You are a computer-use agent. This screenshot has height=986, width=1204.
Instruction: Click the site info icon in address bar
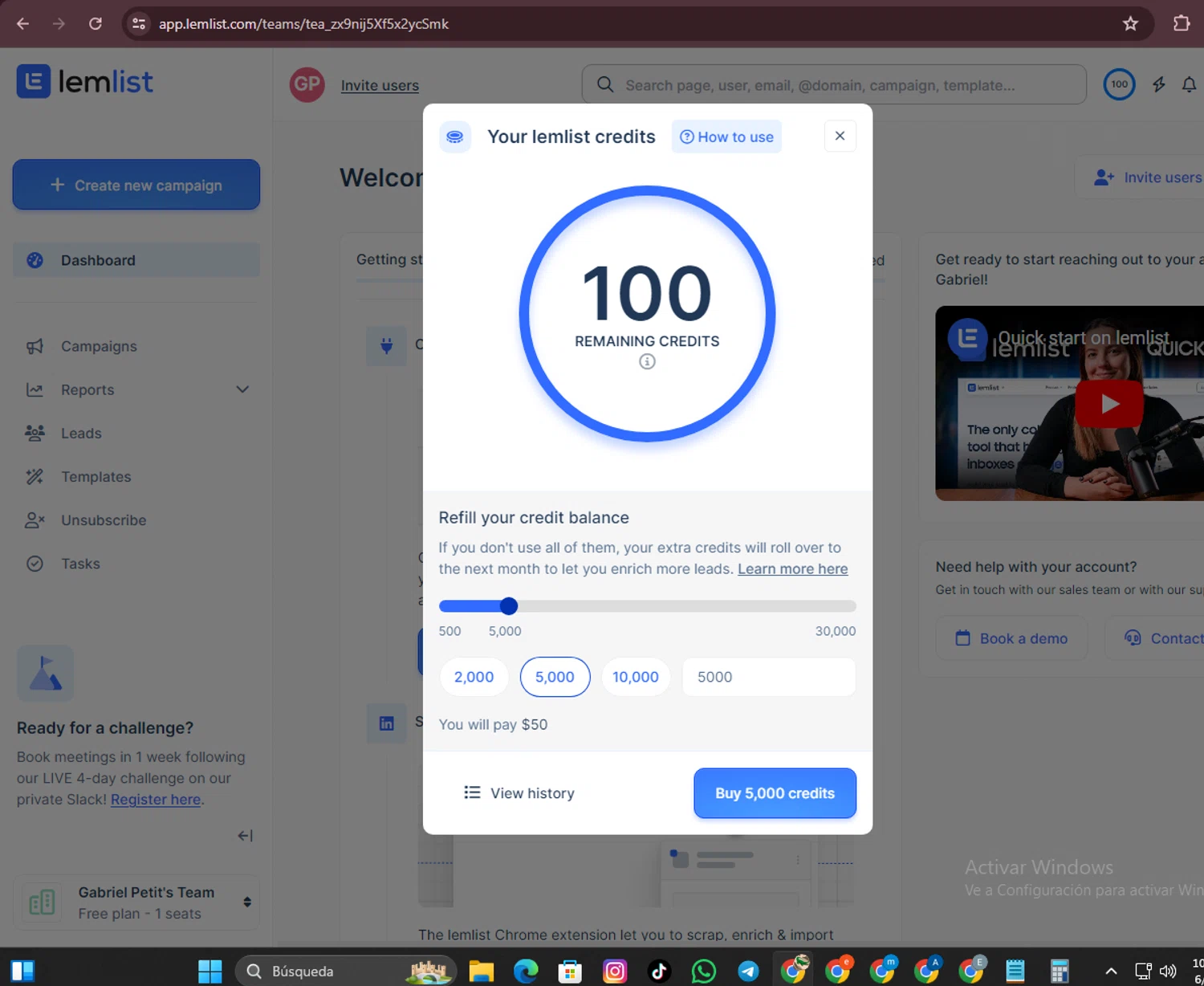[139, 23]
